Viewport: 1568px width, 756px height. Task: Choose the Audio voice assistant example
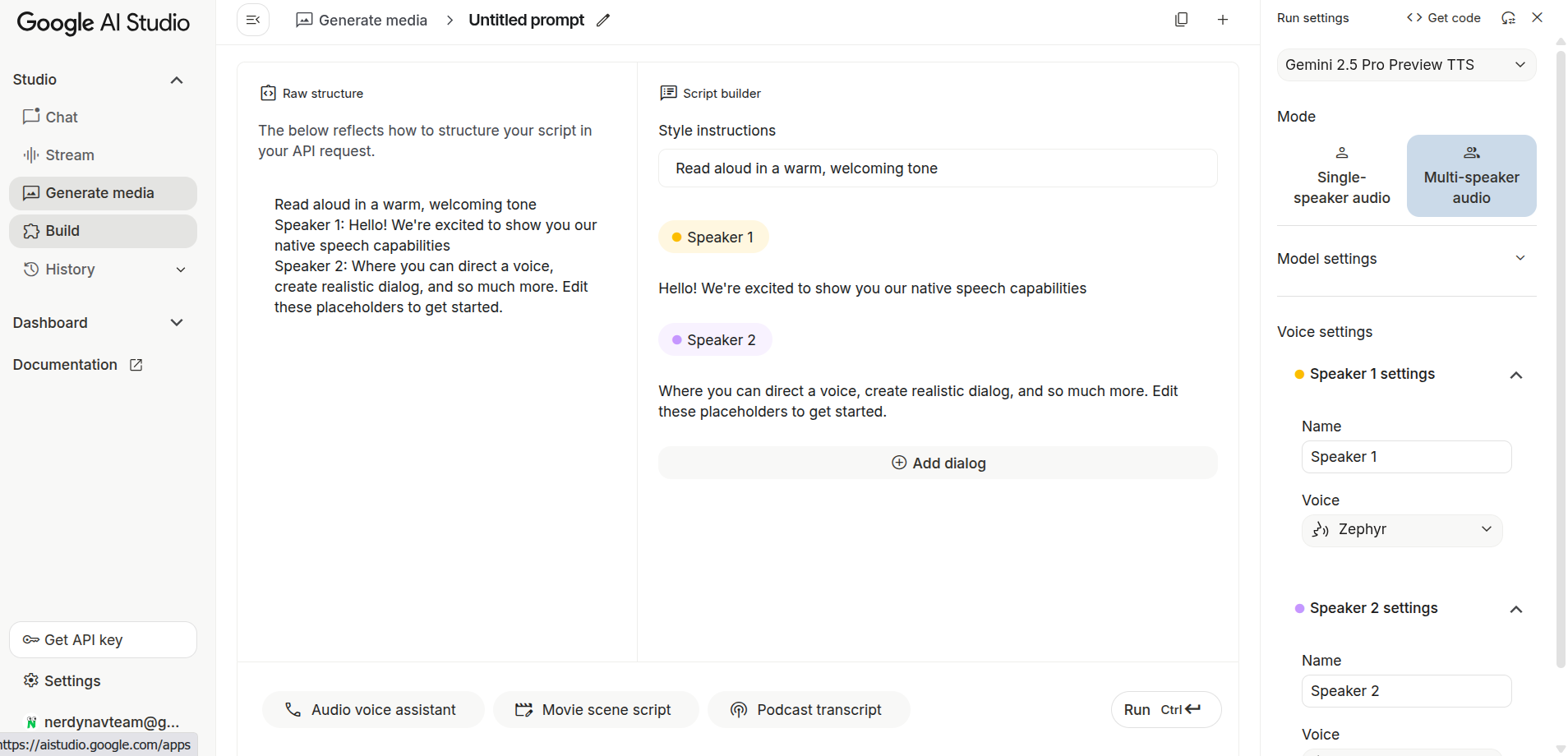pyautogui.click(x=373, y=709)
